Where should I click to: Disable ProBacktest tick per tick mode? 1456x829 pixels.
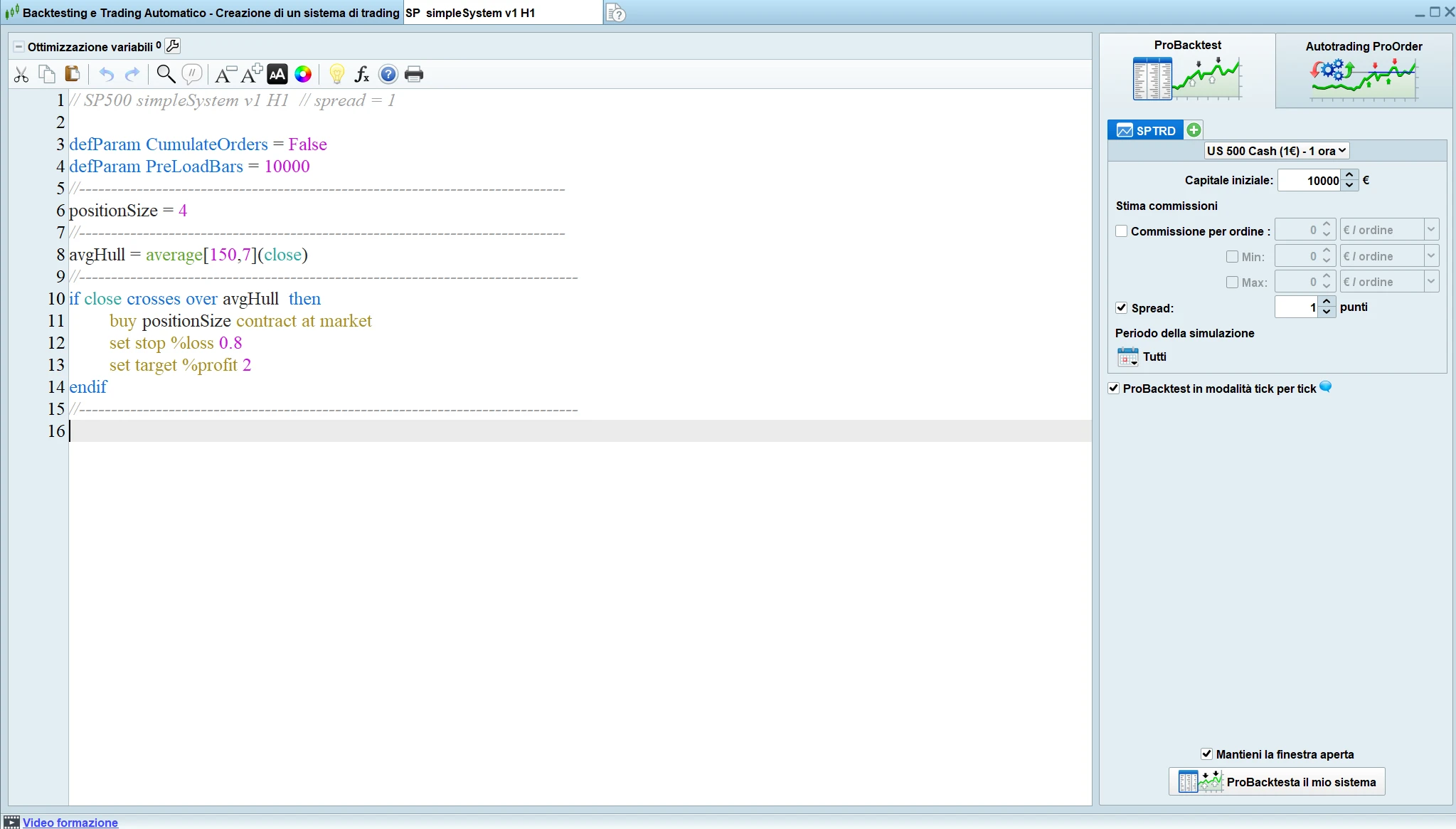click(1114, 389)
